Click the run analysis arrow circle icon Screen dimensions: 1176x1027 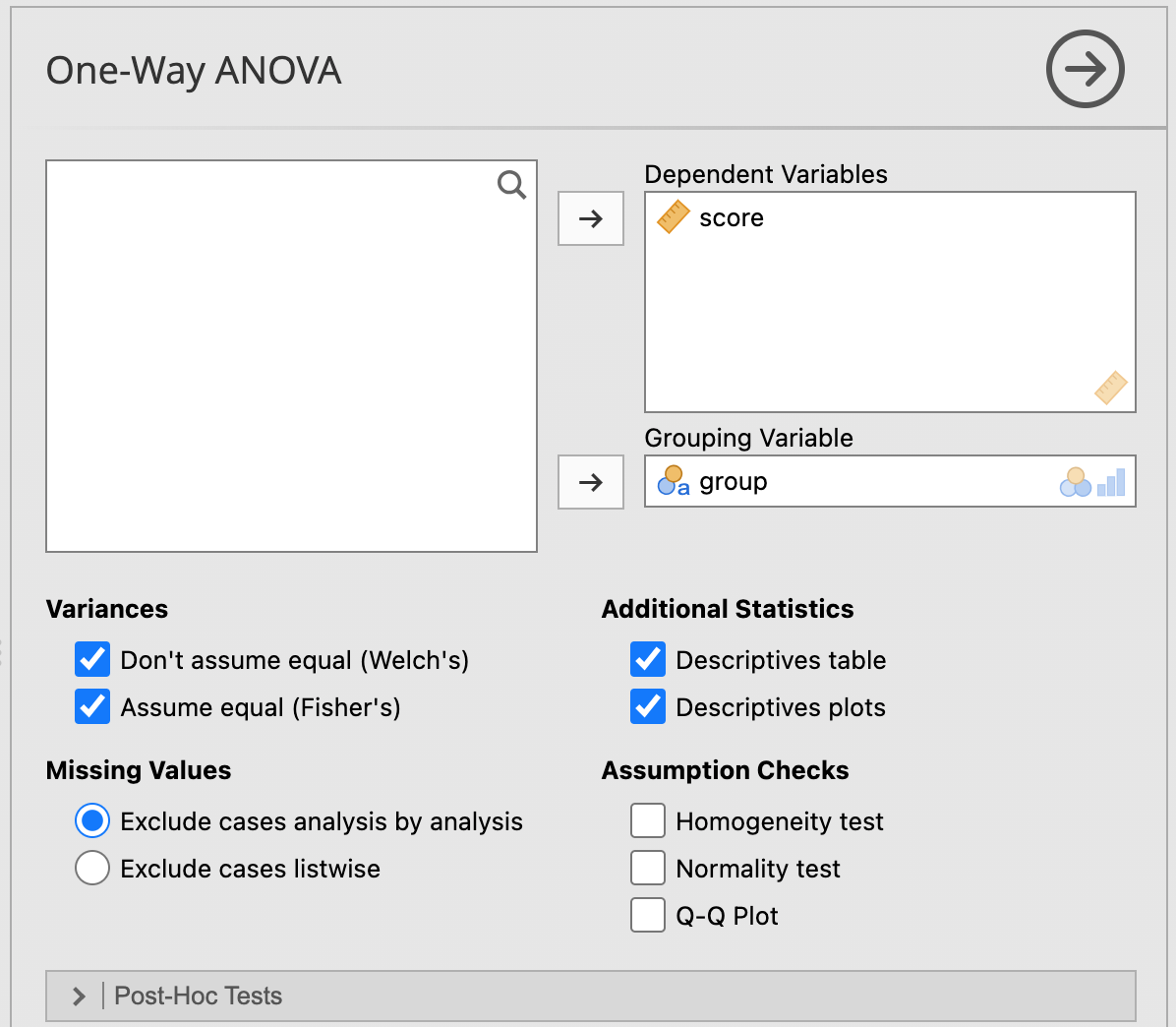pyautogui.click(x=1085, y=69)
